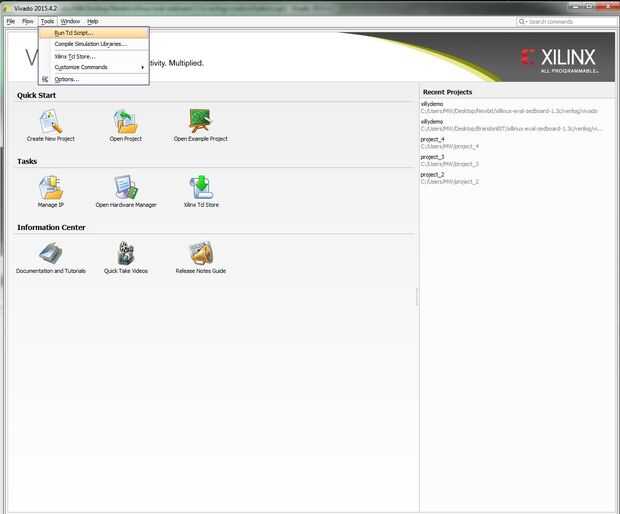This screenshot has height=514, width=620.
Task: Open the Help menu
Action: 93,21
